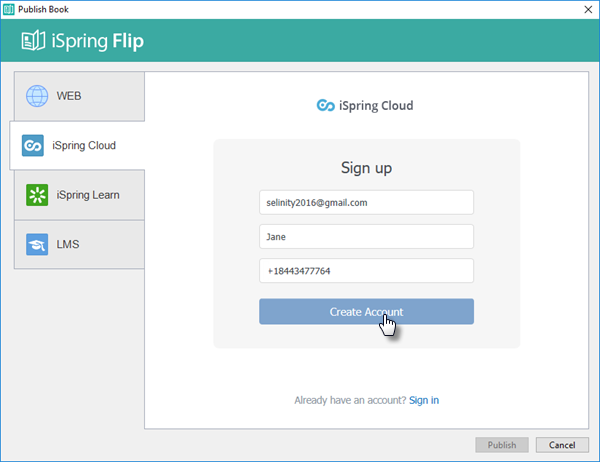Click the LMS graduation cap icon
The height and width of the screenshot is (462, 600).
click(37, 244)
